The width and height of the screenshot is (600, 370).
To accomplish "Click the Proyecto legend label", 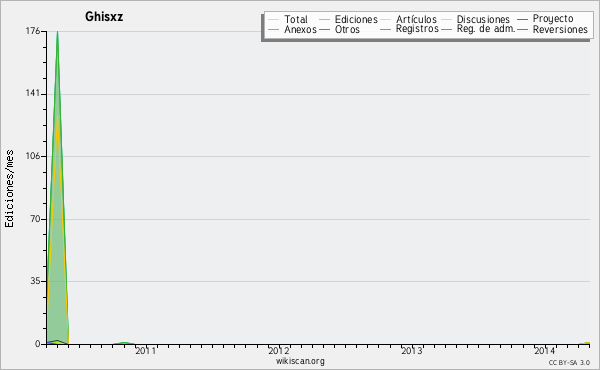I will pyautogui.click(x=553, y=19).
